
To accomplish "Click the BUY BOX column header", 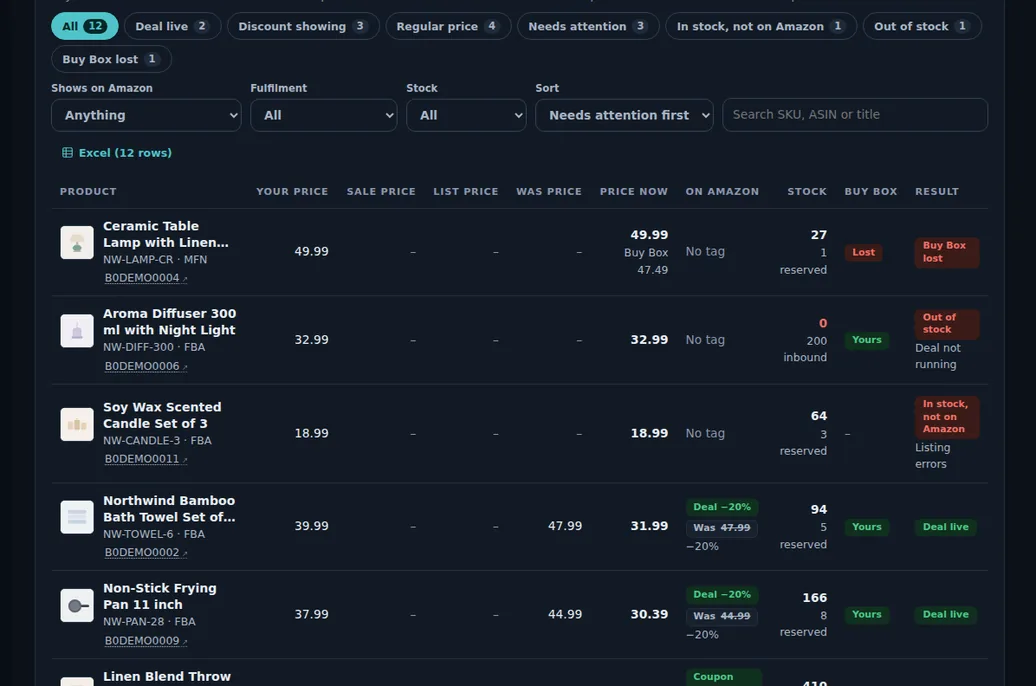I will point(871,192).
